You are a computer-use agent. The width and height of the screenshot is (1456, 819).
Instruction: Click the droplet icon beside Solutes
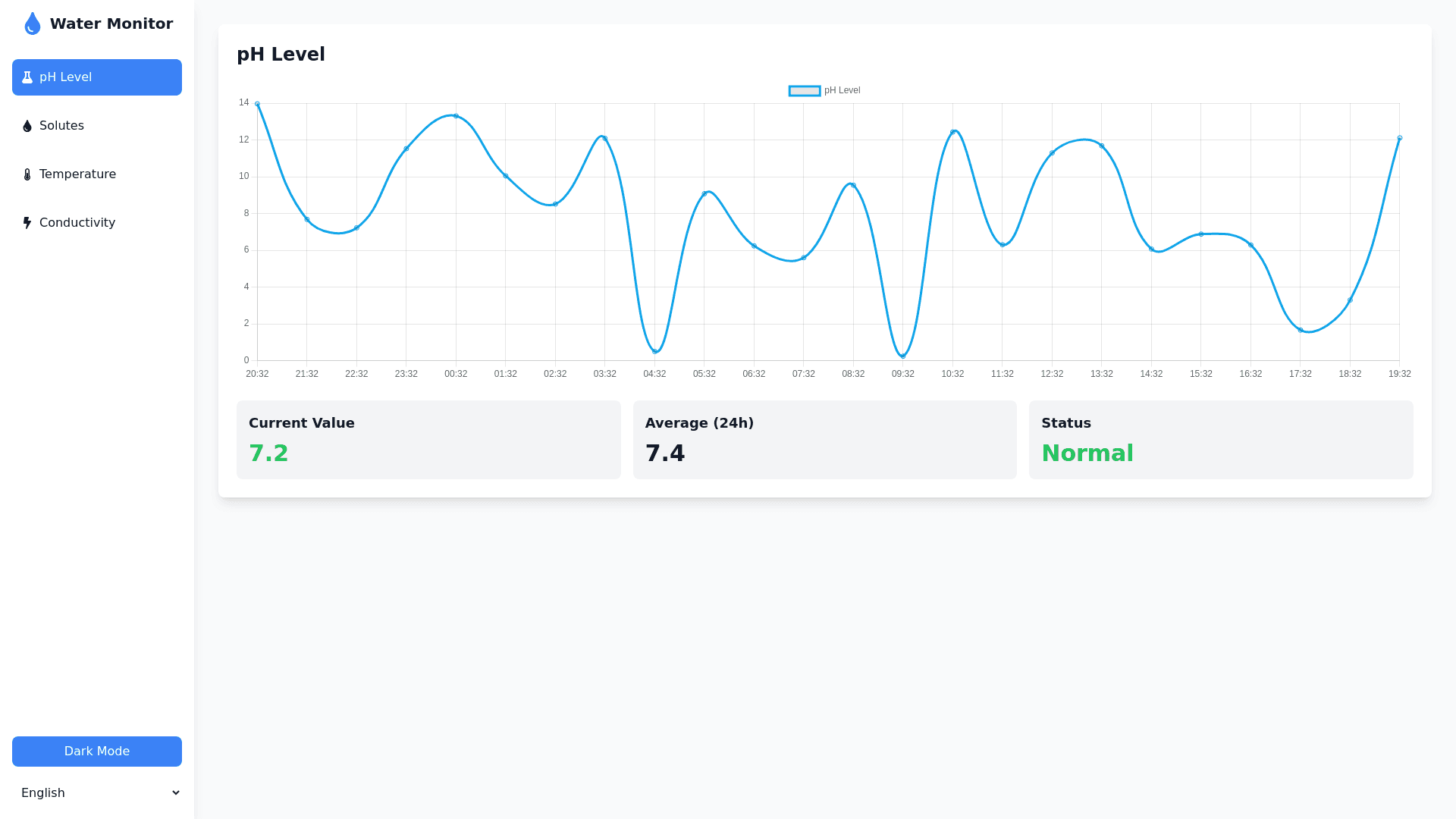pyautogui.click(x=27, y=126)
